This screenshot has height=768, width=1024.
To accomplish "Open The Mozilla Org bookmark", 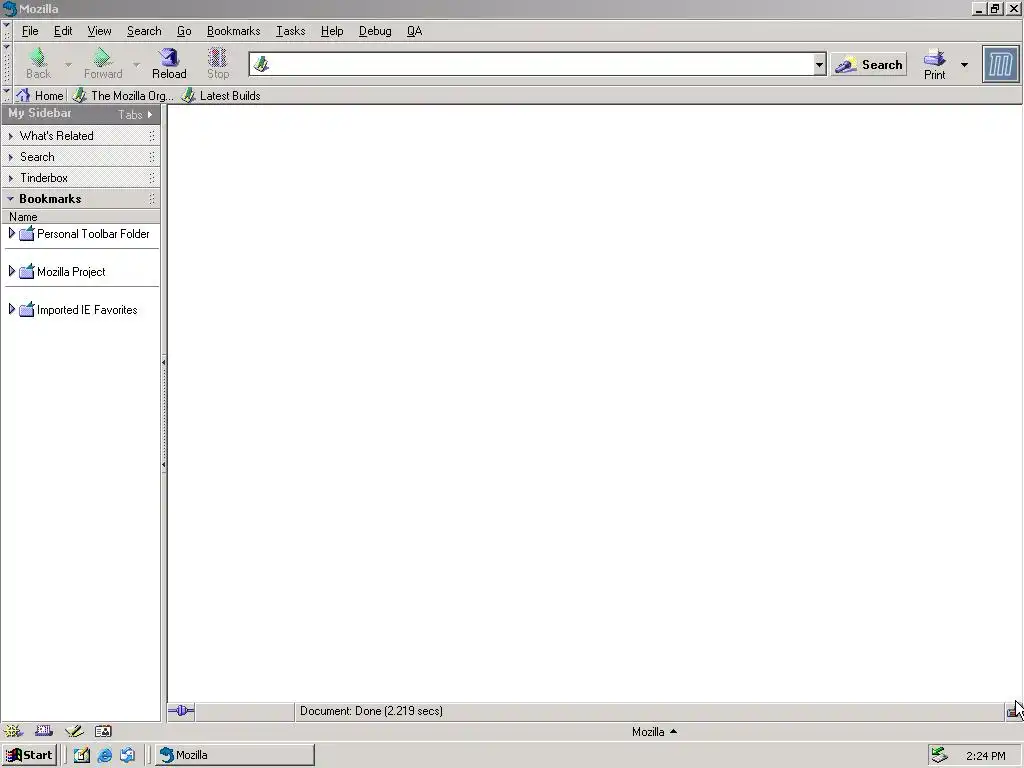I will pyautogui.click(x=123, y=95).
